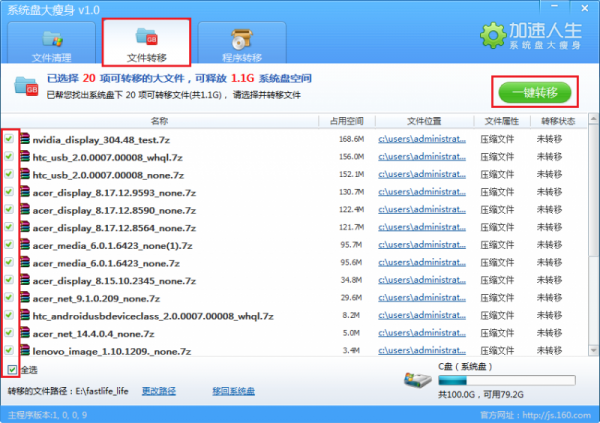Toggle acer_display_8.17.12.9593_none.7z checkbox
The height and width of the screenshot is (423, 600).
click(9, 191)
